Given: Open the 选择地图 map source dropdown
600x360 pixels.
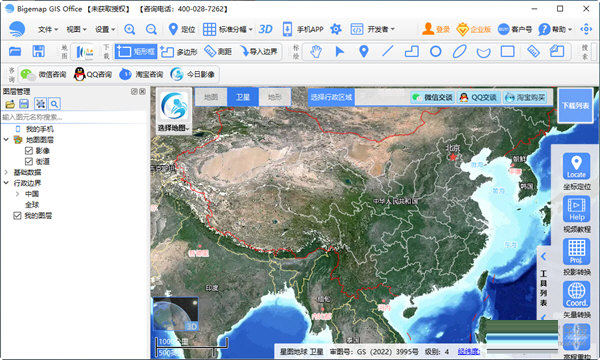Looking at the screenshot, I should (174, 111).
